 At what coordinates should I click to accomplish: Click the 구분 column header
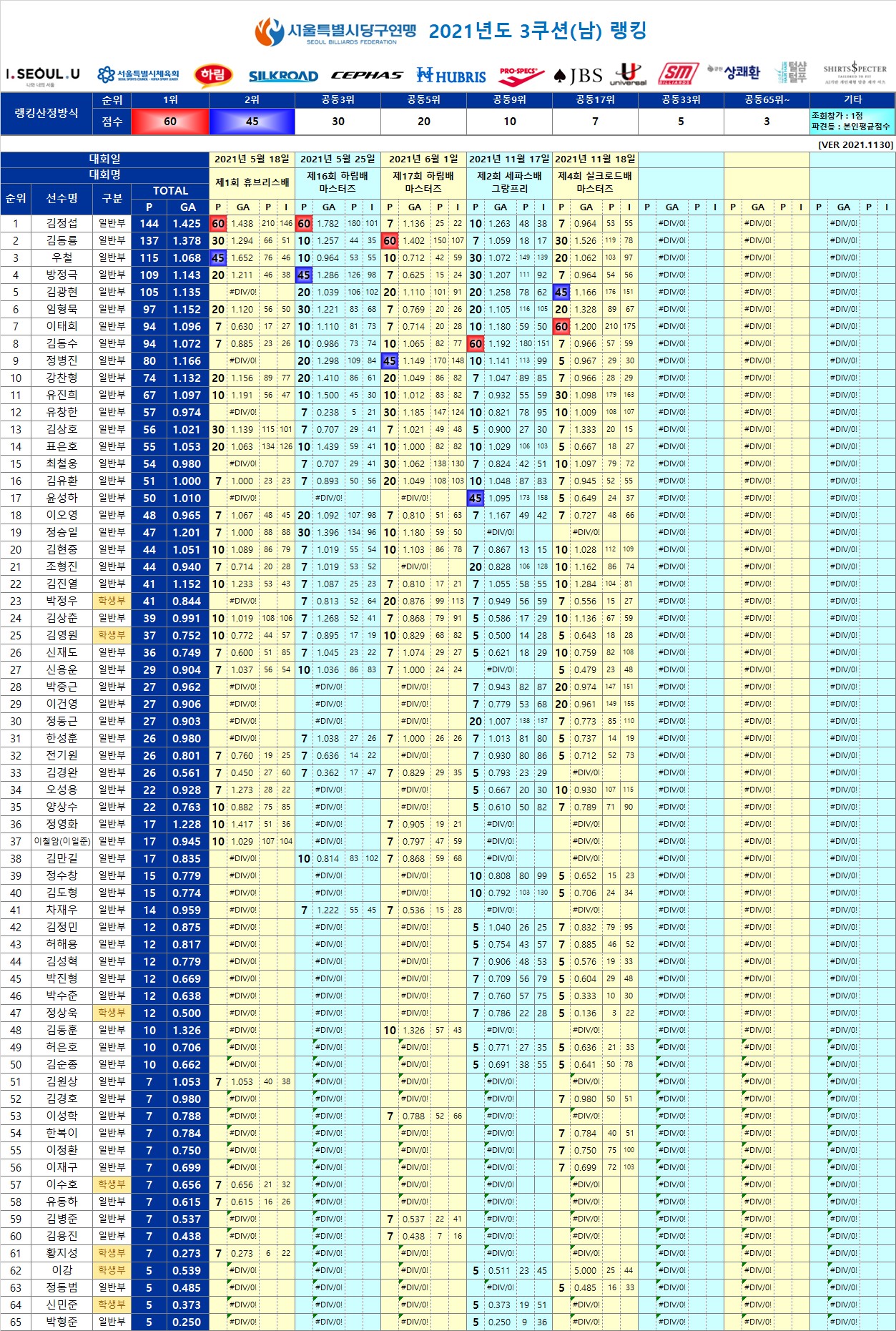112,198
